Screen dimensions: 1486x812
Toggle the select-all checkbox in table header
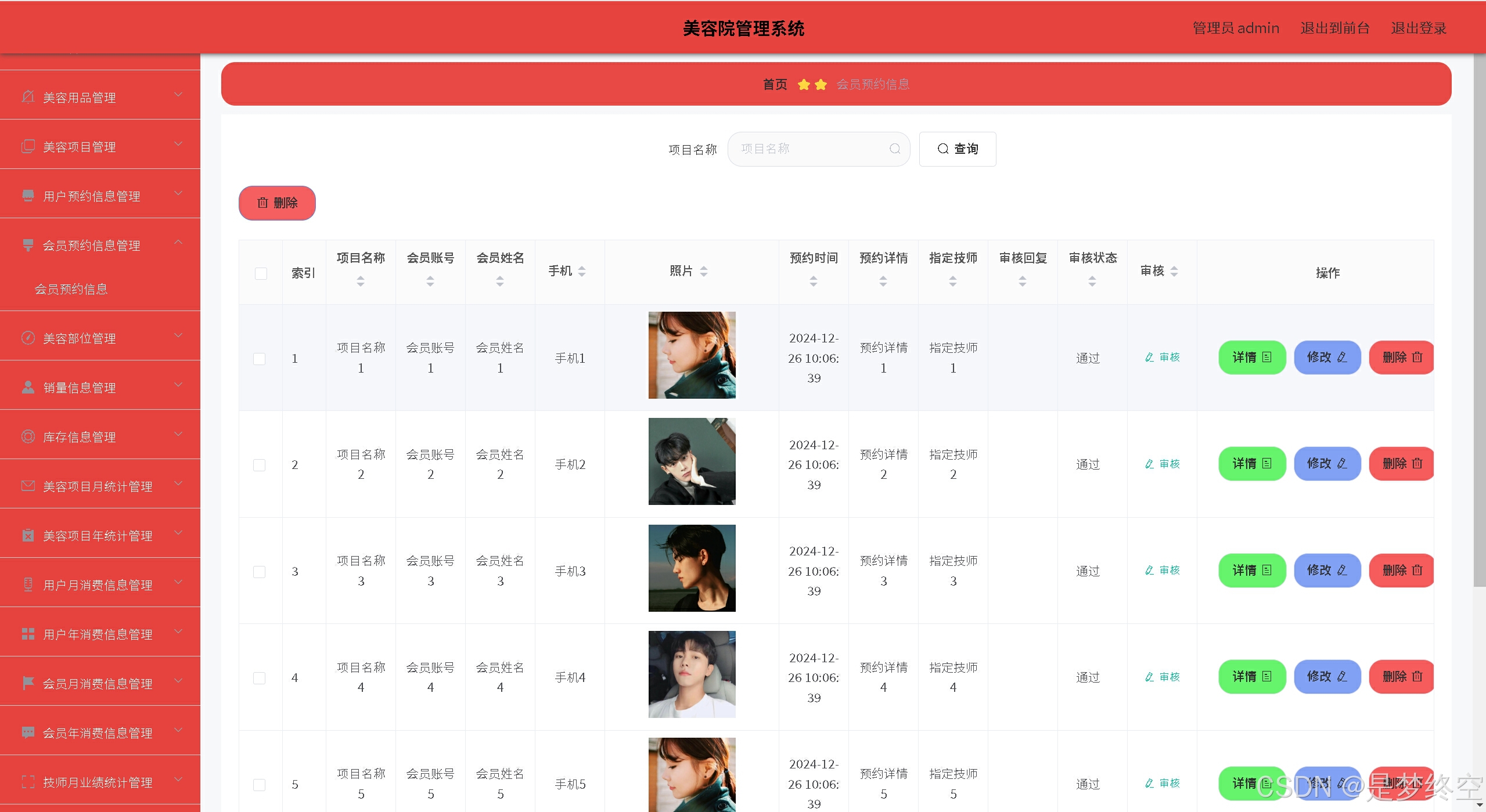click(x=261, y=273)
